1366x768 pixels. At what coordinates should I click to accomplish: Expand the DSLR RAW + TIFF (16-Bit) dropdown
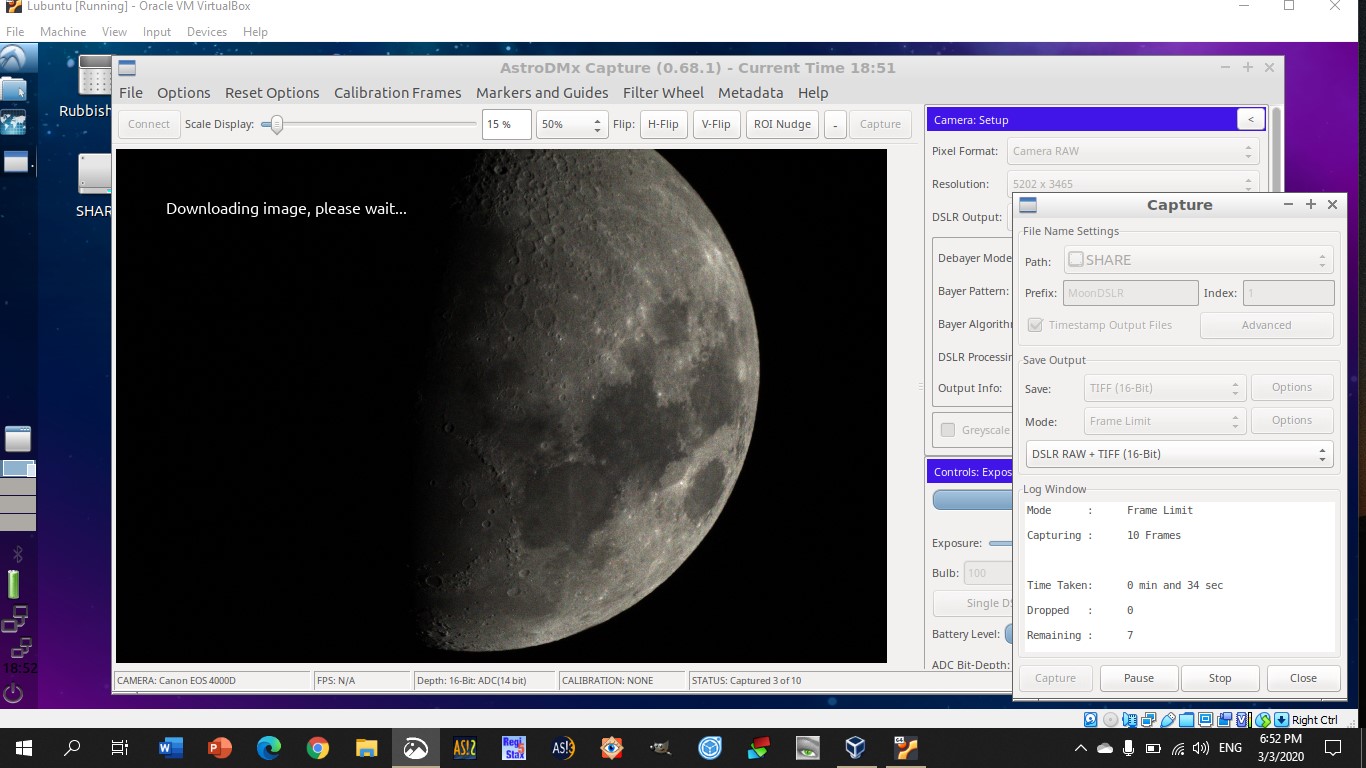click(1179, 454)
